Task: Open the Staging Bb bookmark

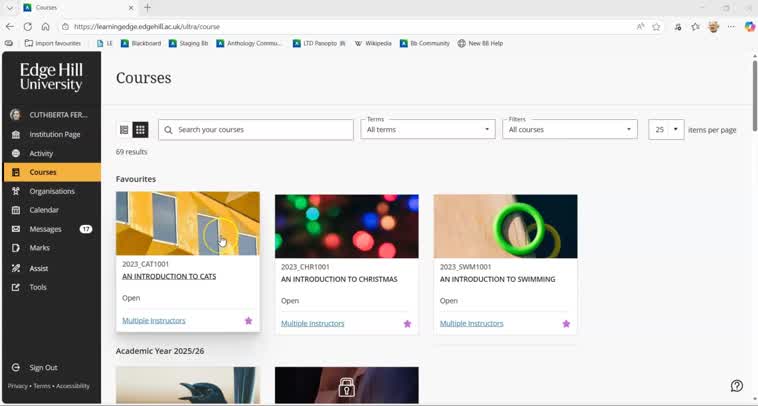Action: 189,43
